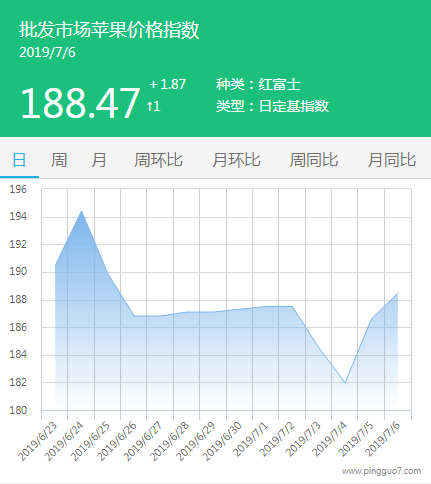The height and width of the screenshot is (484, 431).
Task: Click the 种类：红富士 label
Action: [x=258, y=84]
